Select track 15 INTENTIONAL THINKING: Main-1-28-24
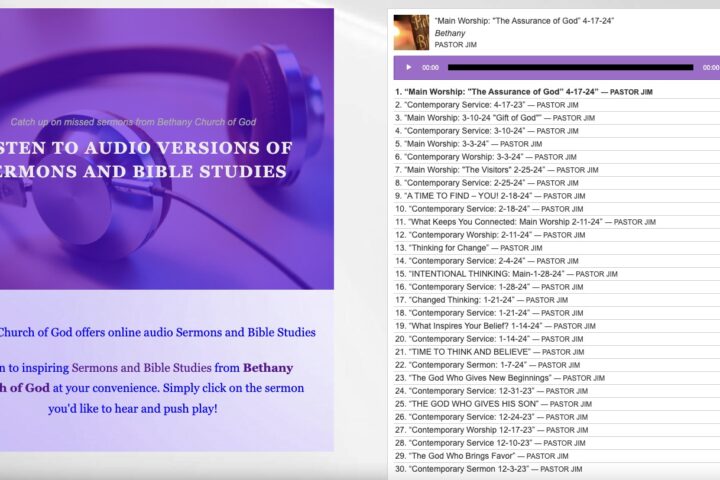Screen dimensions: 720x480 tap(557, 274)
